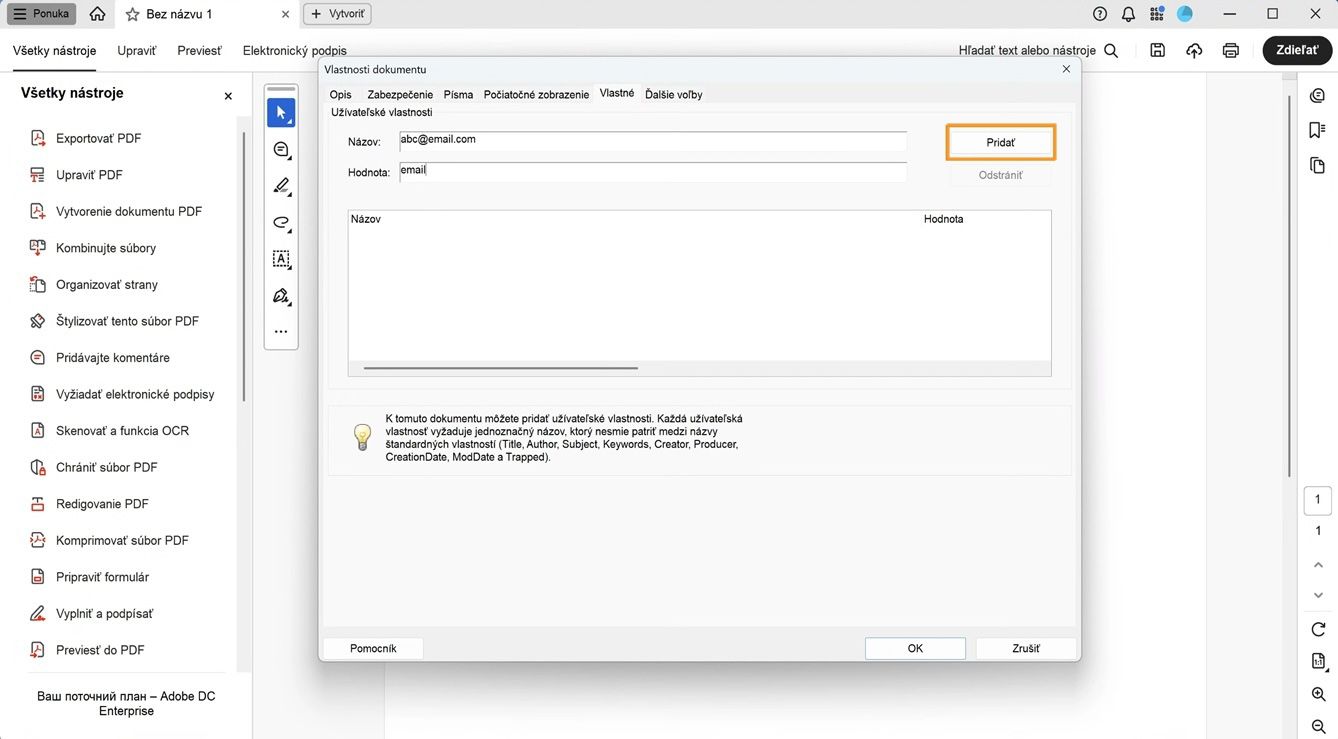Open the AI assistant panel icon
Screen dimensions: 1338x739
coord(1317,96)
